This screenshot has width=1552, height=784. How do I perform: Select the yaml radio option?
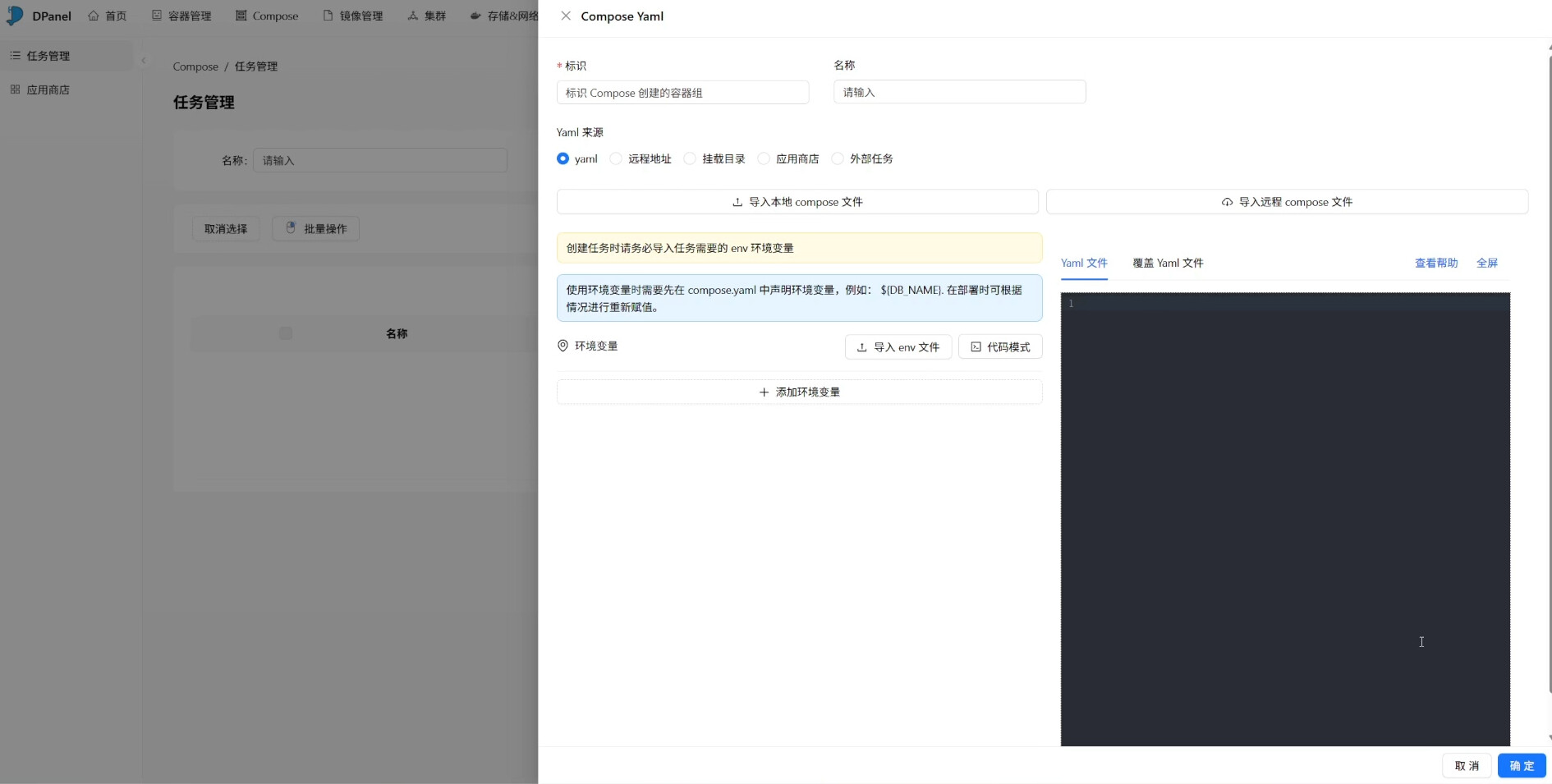562,158
